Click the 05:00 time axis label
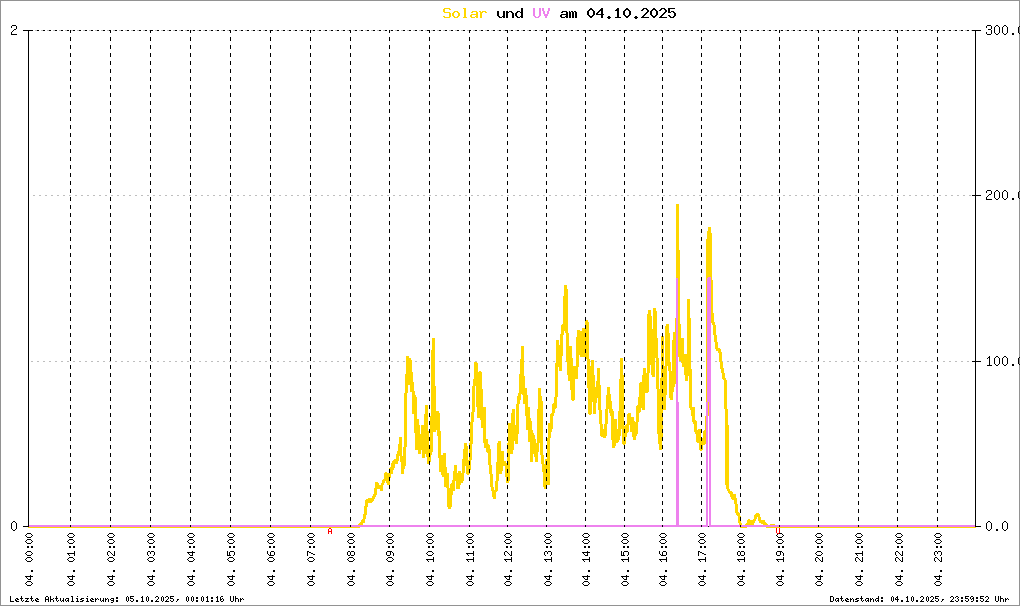 pyautogui.click(x=231, y=559)
